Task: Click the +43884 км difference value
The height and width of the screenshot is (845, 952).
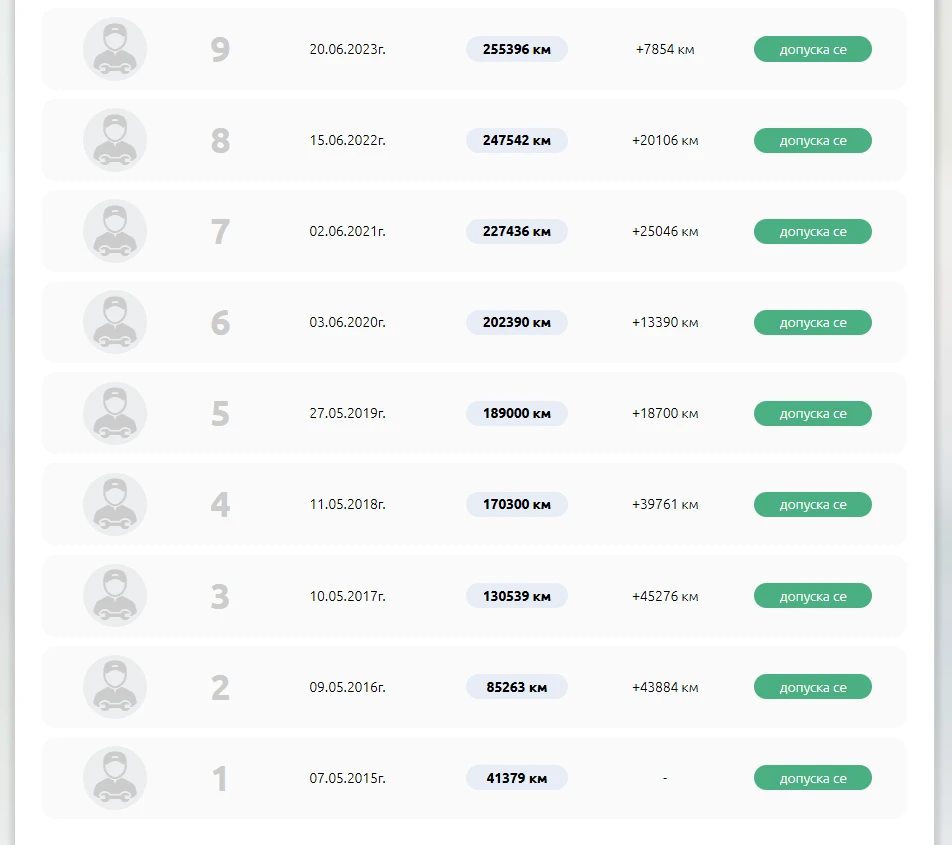Action: point(665,687)
